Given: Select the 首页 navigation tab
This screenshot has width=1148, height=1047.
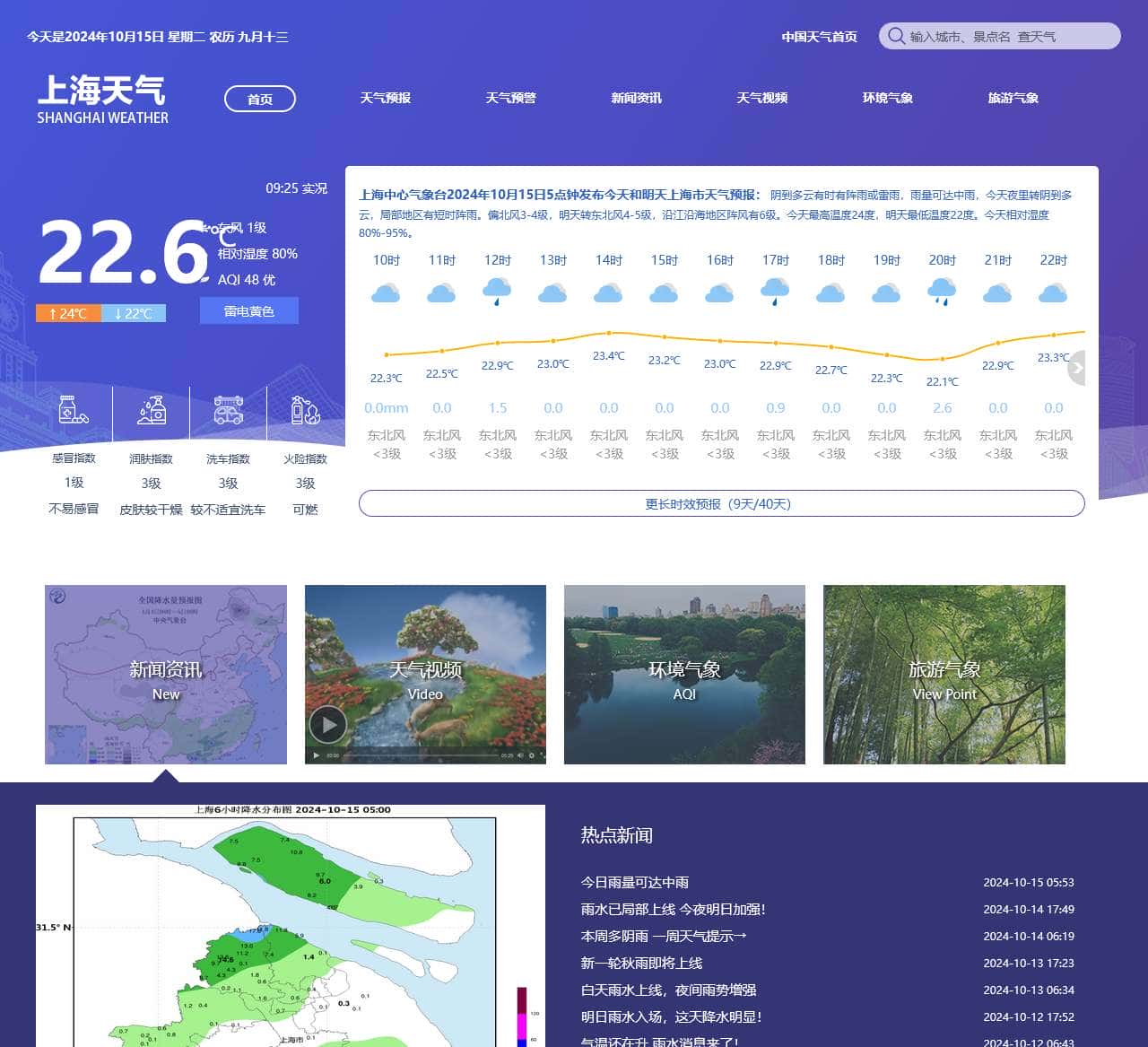Looking at the screenshot, I should tap(260, 99).
